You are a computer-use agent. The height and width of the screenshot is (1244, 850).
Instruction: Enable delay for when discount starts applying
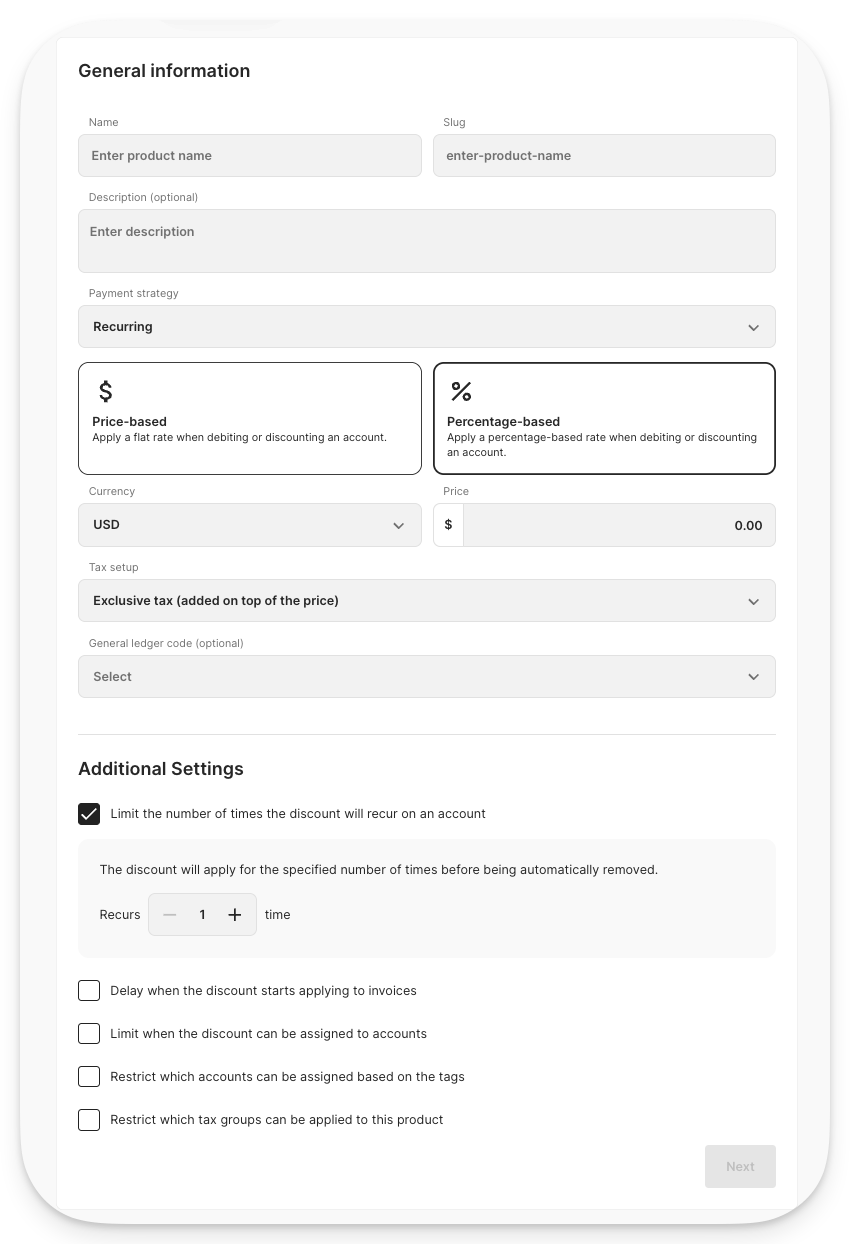coord(89,990)
